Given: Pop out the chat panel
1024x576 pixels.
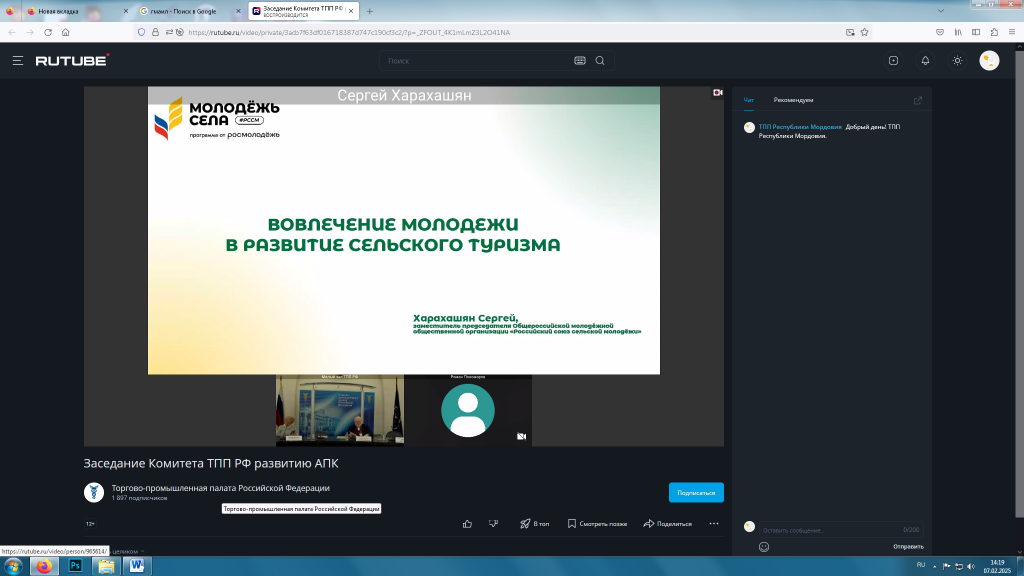Looking at the screenshot, I should coord(918,100).
